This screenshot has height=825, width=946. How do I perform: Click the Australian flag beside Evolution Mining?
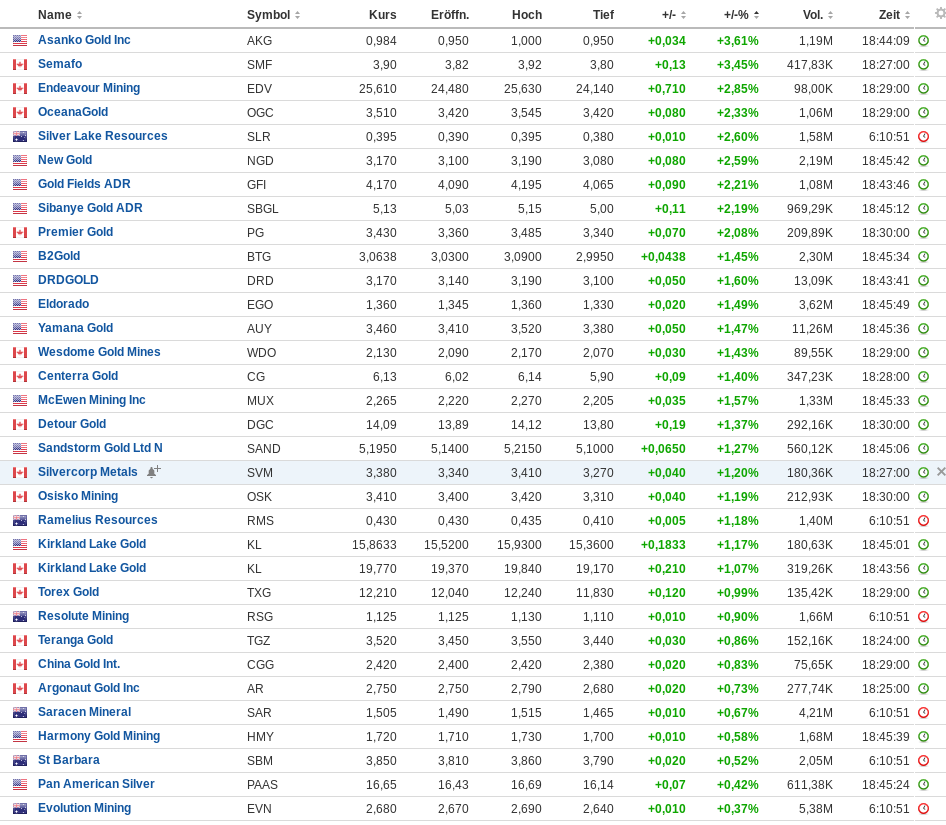20,809
